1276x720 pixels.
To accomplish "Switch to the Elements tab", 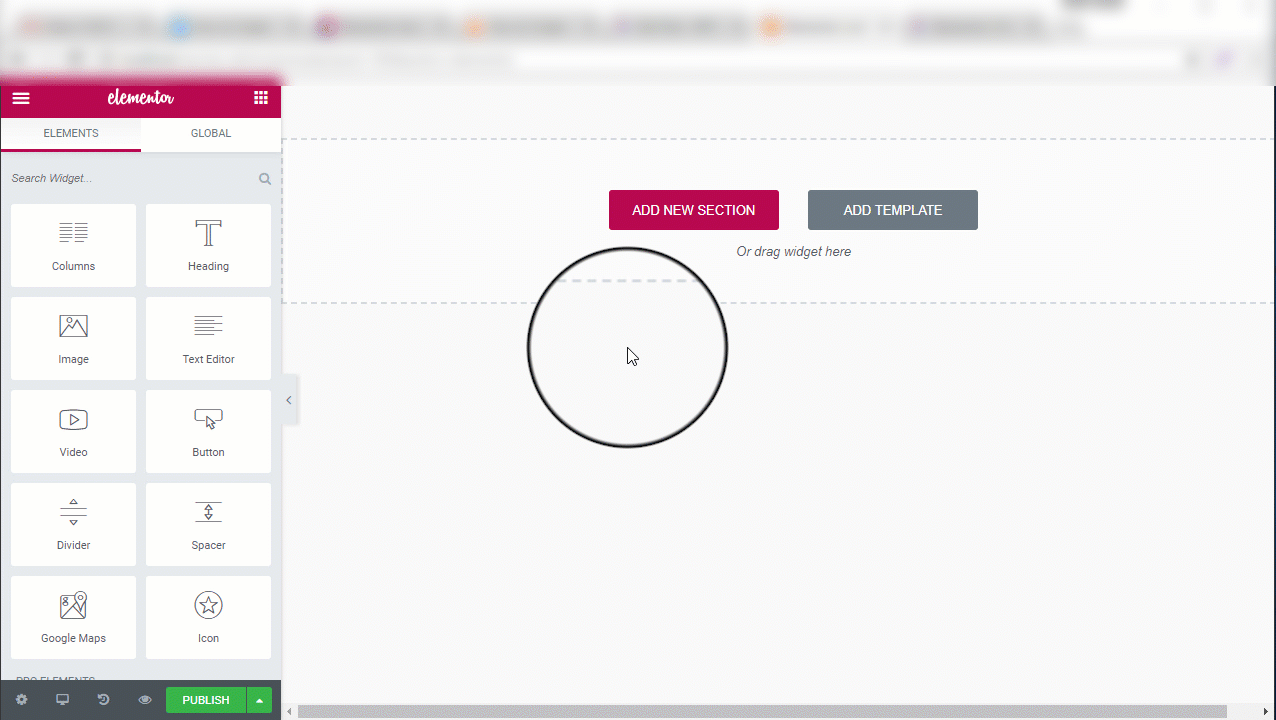I will coord(71,134).
